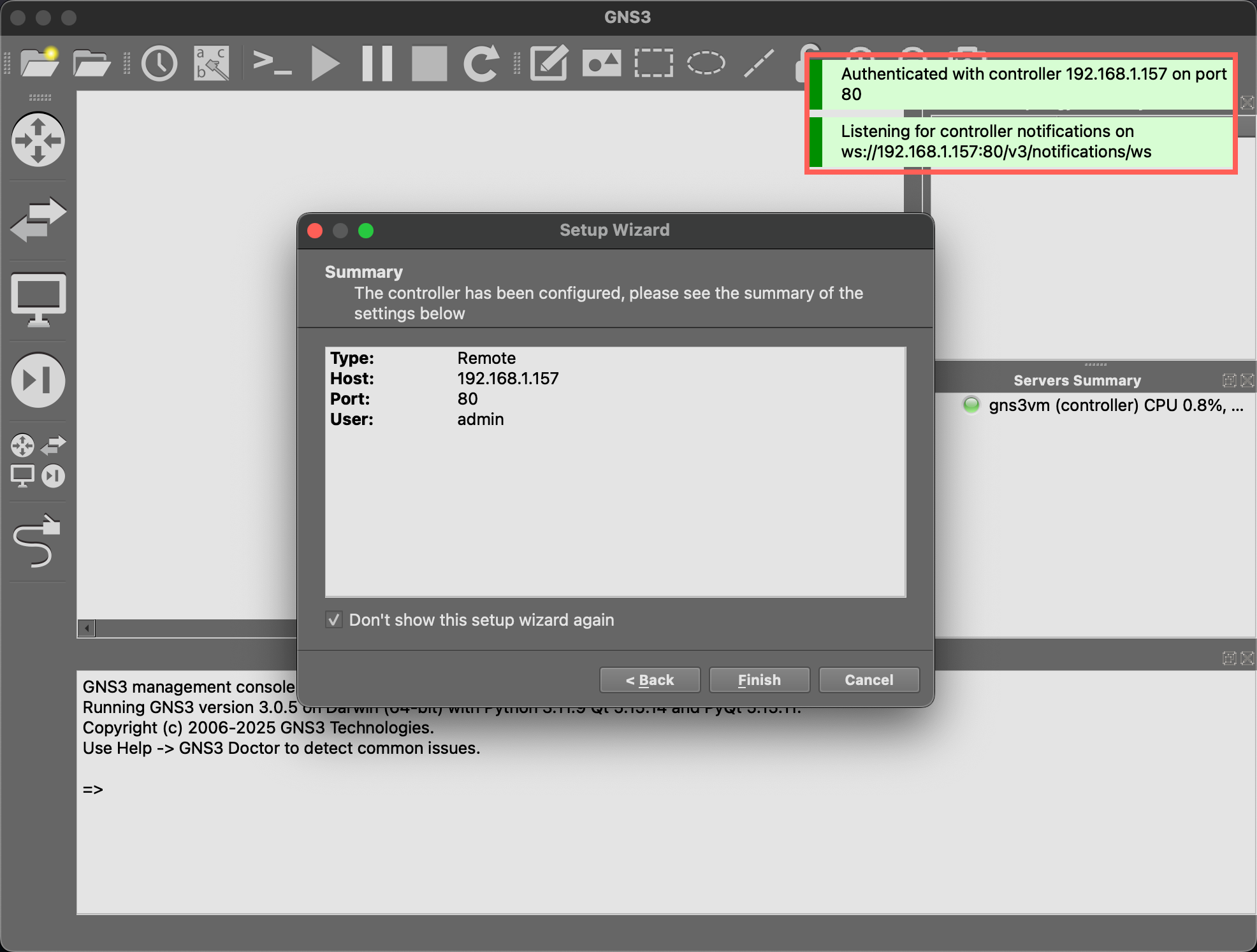This screenshot has height=952, width=1257.
Task: Start all nodes with the play icon
Action: click(325, 64)
